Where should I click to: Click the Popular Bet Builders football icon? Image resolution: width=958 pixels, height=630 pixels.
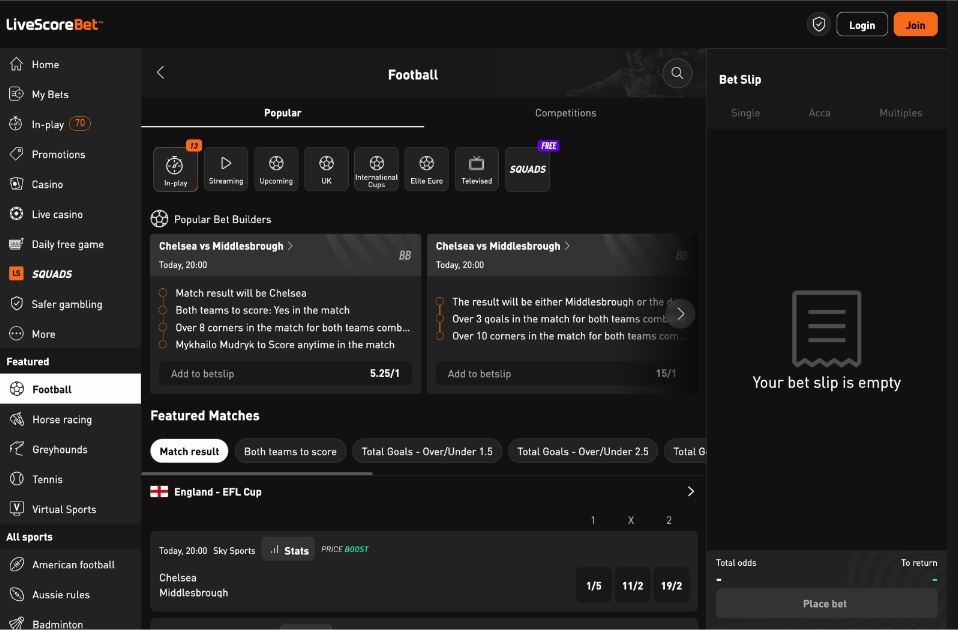159,219
